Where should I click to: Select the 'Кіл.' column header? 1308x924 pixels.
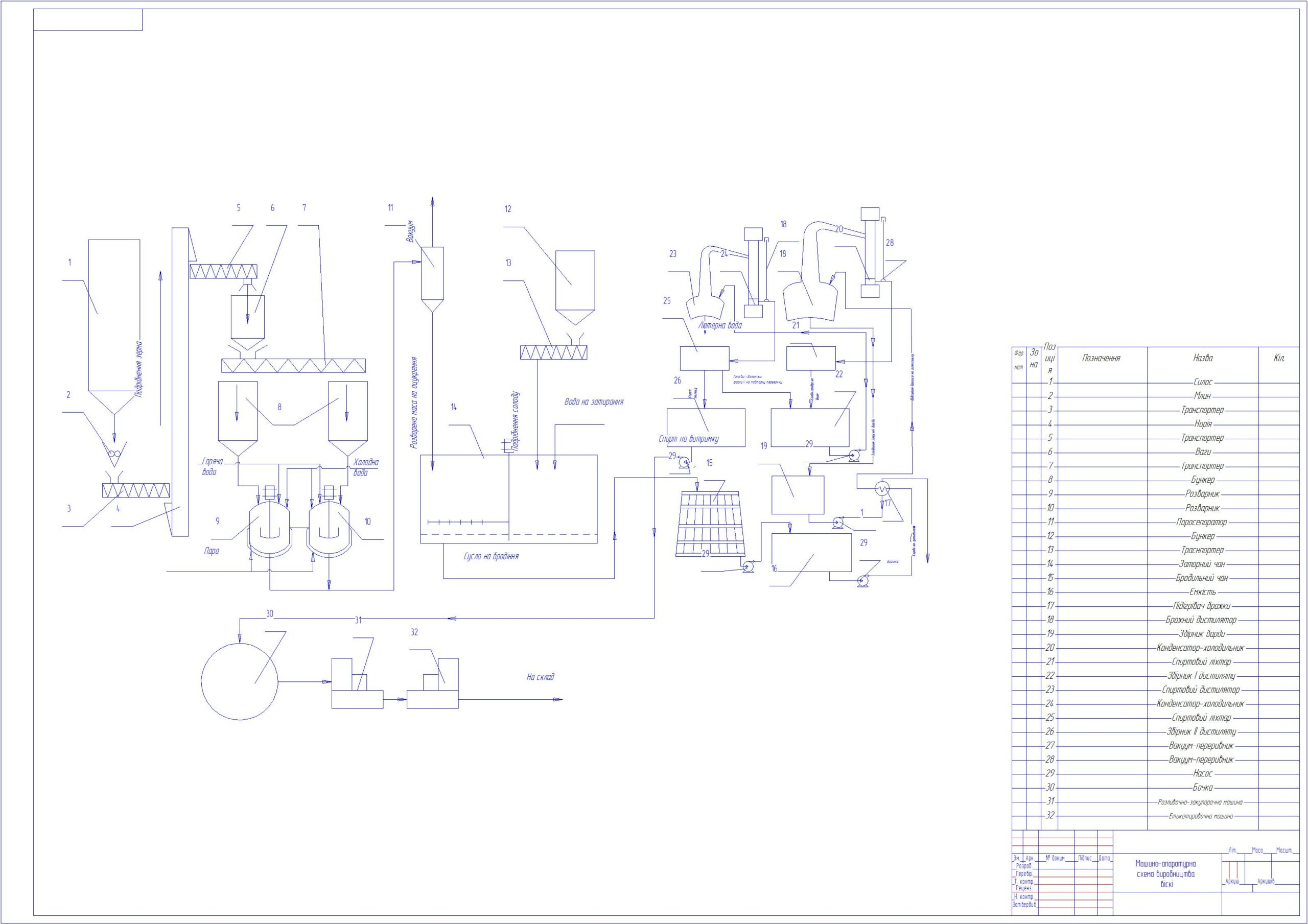pos(1278,359)
